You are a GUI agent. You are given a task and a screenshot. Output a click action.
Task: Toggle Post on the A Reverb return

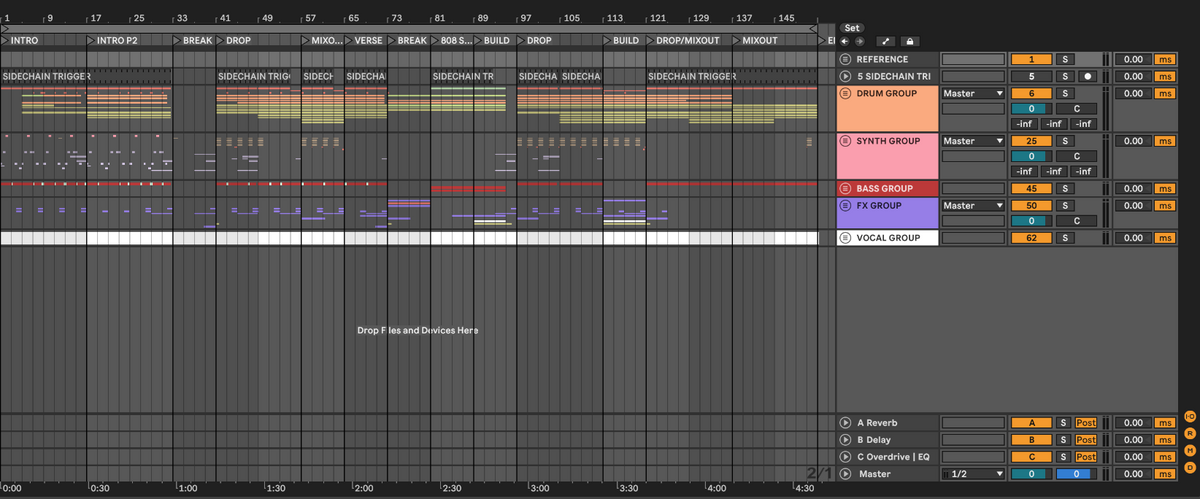[1085, 423]
